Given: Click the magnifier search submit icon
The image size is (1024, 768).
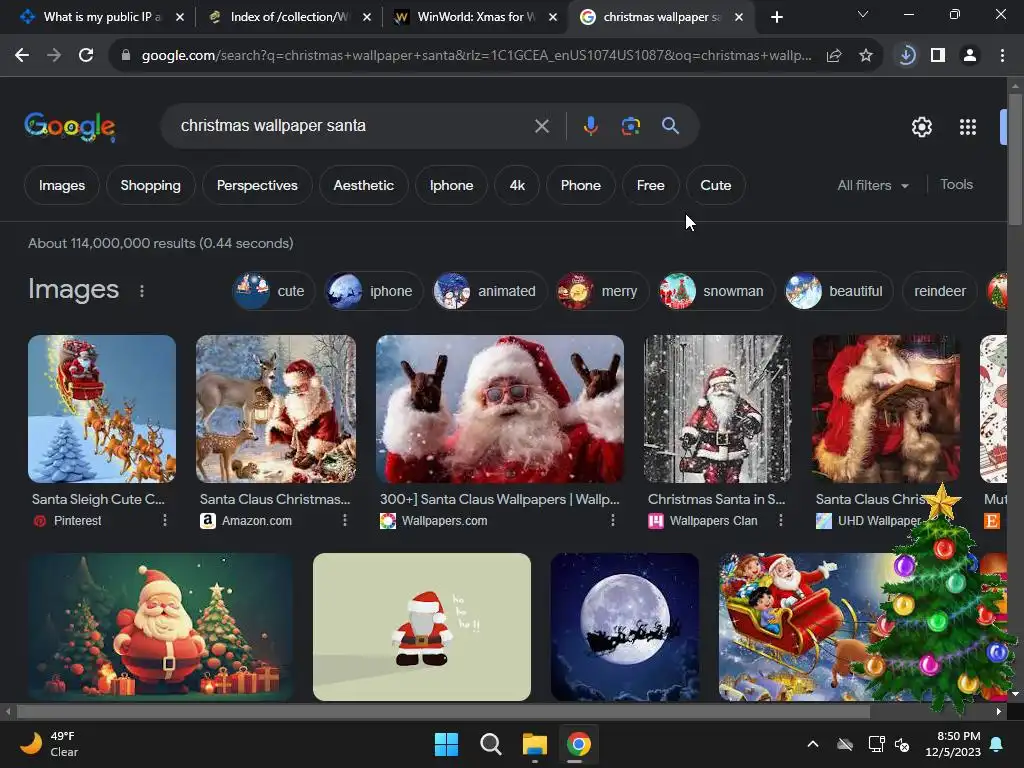Looking at the screenshot, I should [x=670, y=126].
